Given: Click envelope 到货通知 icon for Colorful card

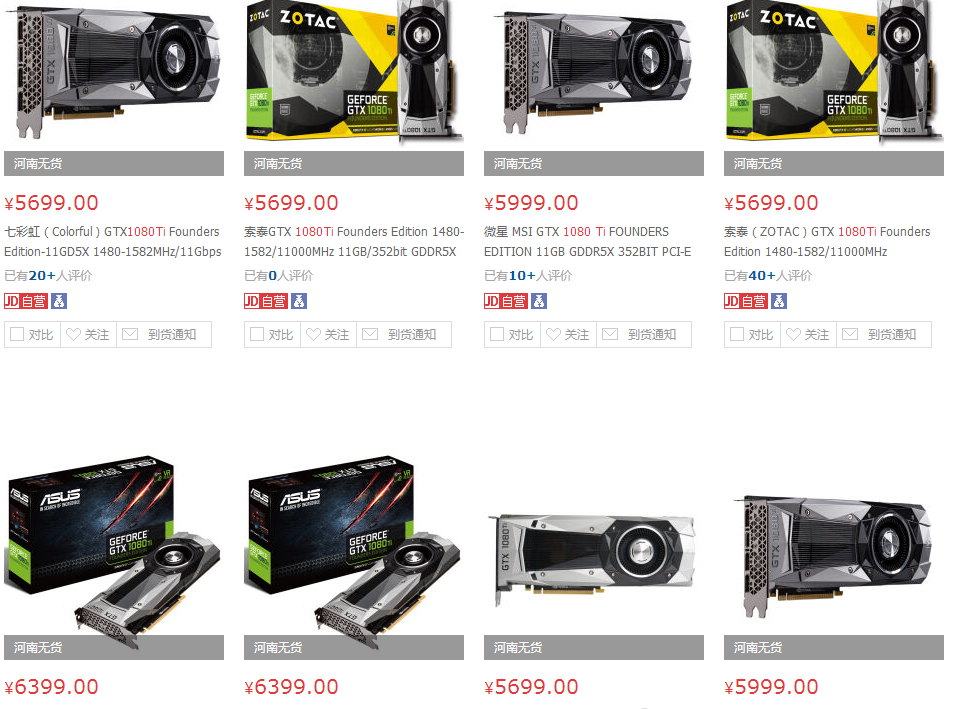Looking at the screenshot, I should [130, 334].
